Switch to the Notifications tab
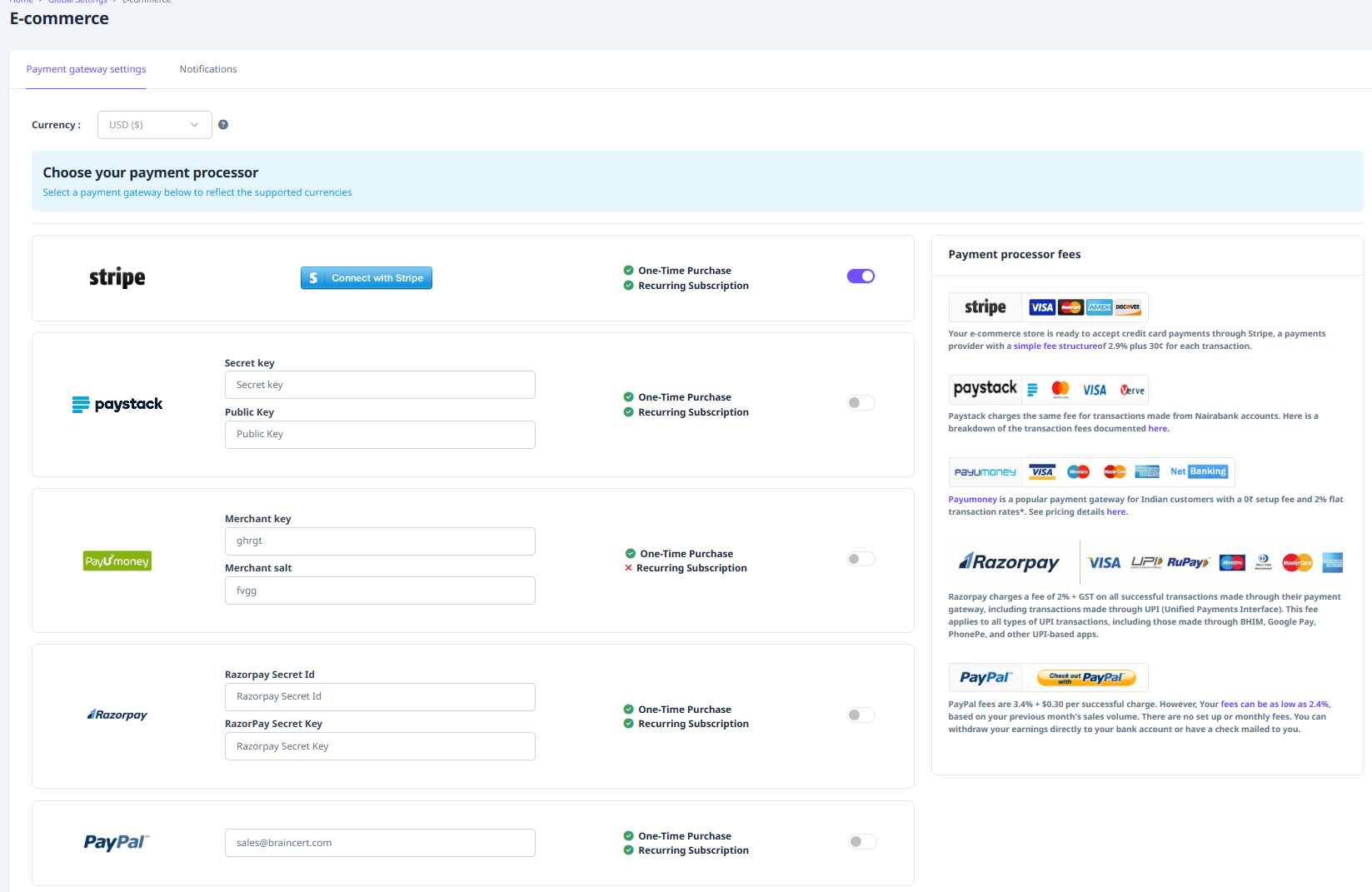The width and height of the screenshot is (1372, 892). coord(207,69)
